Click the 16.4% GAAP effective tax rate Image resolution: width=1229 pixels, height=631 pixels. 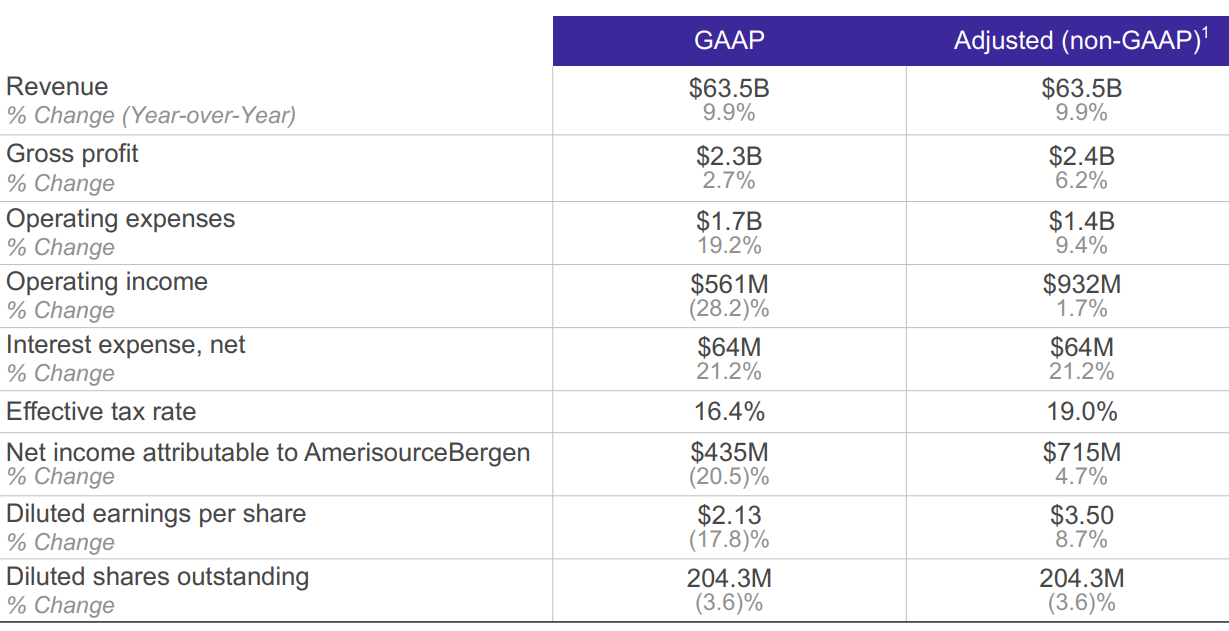(x=729, y=412)
